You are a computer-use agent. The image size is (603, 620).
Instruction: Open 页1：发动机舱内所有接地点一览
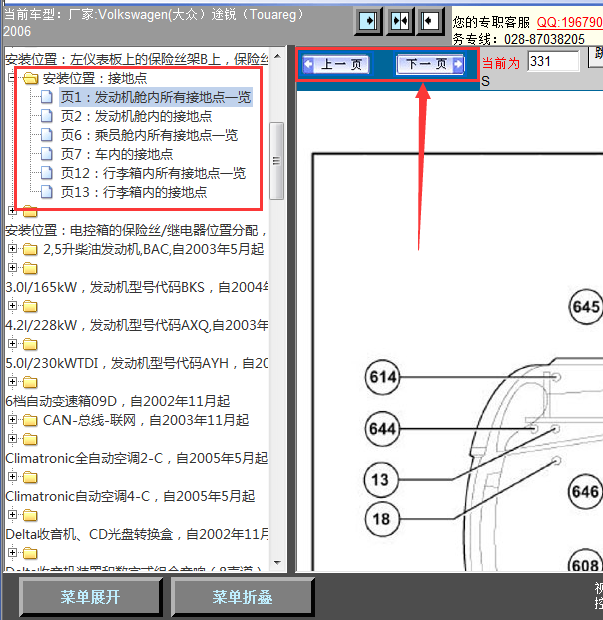[x=156, y=97]
